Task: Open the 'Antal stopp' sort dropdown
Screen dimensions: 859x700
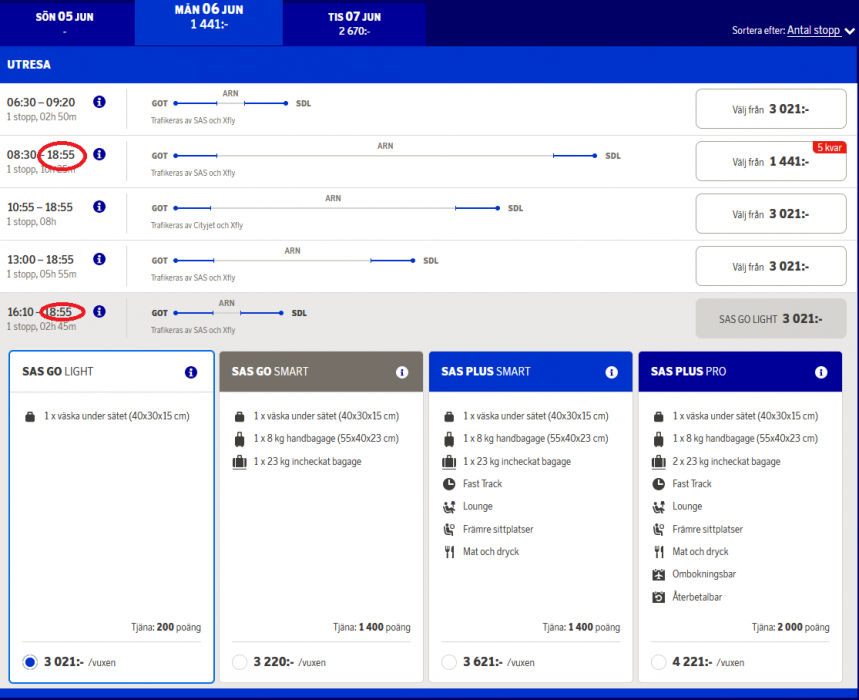Action: (813, 30)
